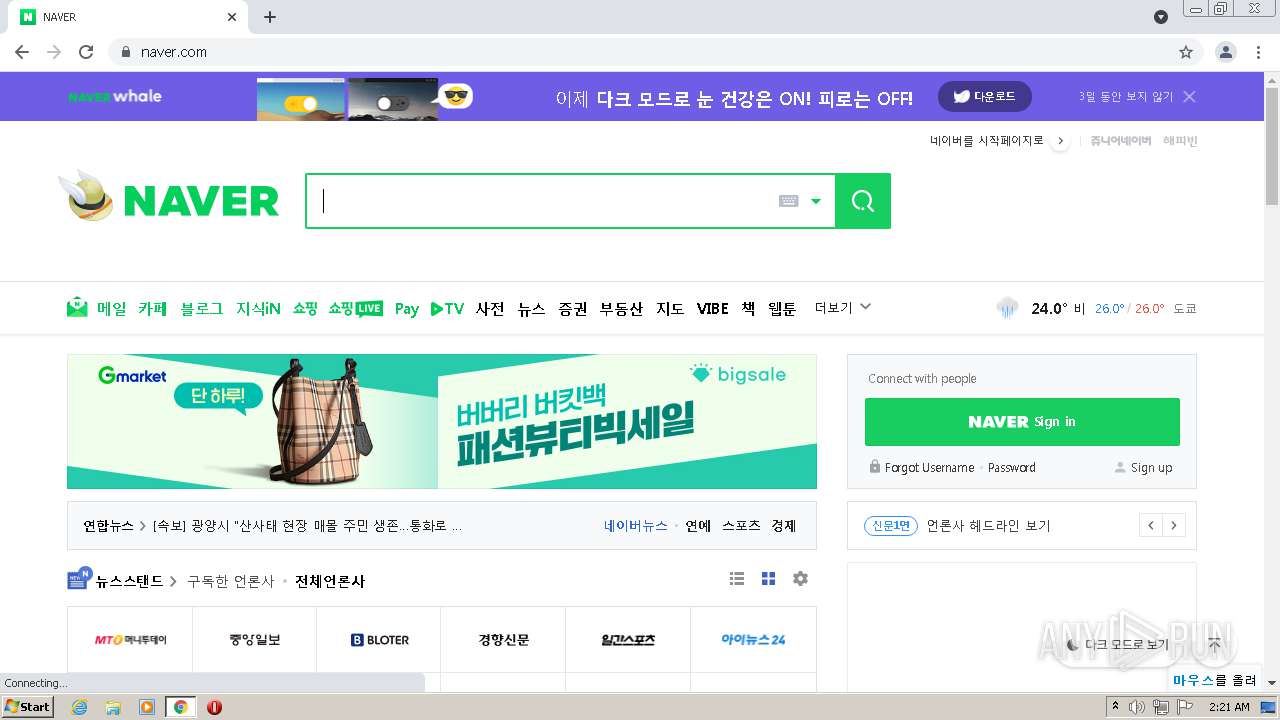Open the 스포츠 news category

pyautogui.click(x=741, y=525)
